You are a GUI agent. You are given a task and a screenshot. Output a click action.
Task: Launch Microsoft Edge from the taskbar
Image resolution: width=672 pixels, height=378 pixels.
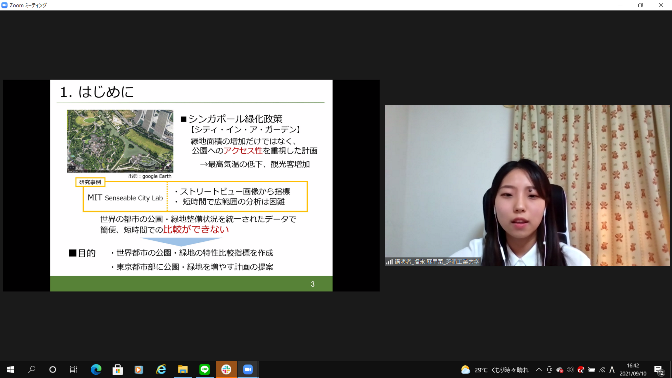[x=96, y=369]
